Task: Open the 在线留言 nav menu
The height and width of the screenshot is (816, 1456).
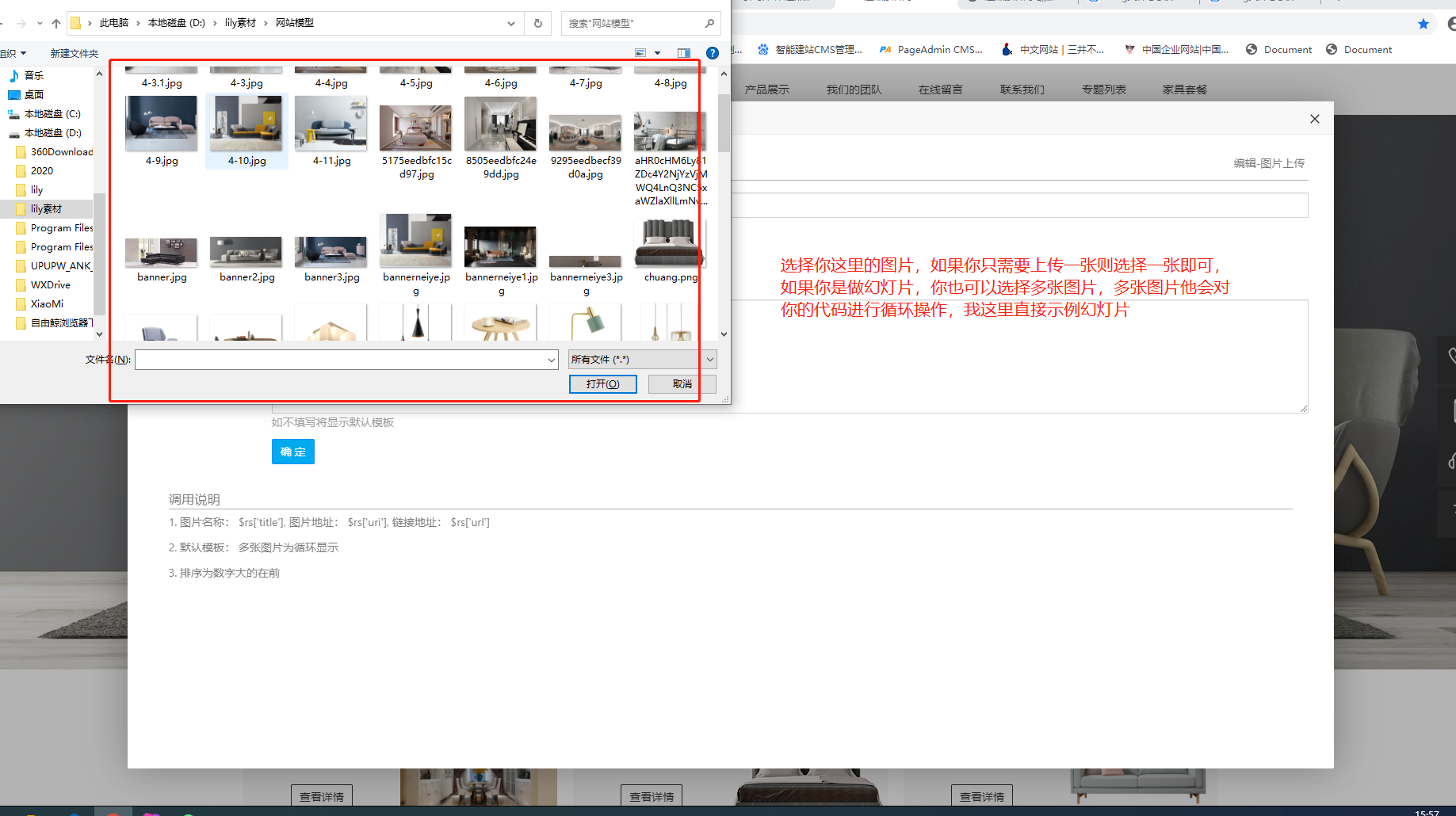Action: (941, 90)
